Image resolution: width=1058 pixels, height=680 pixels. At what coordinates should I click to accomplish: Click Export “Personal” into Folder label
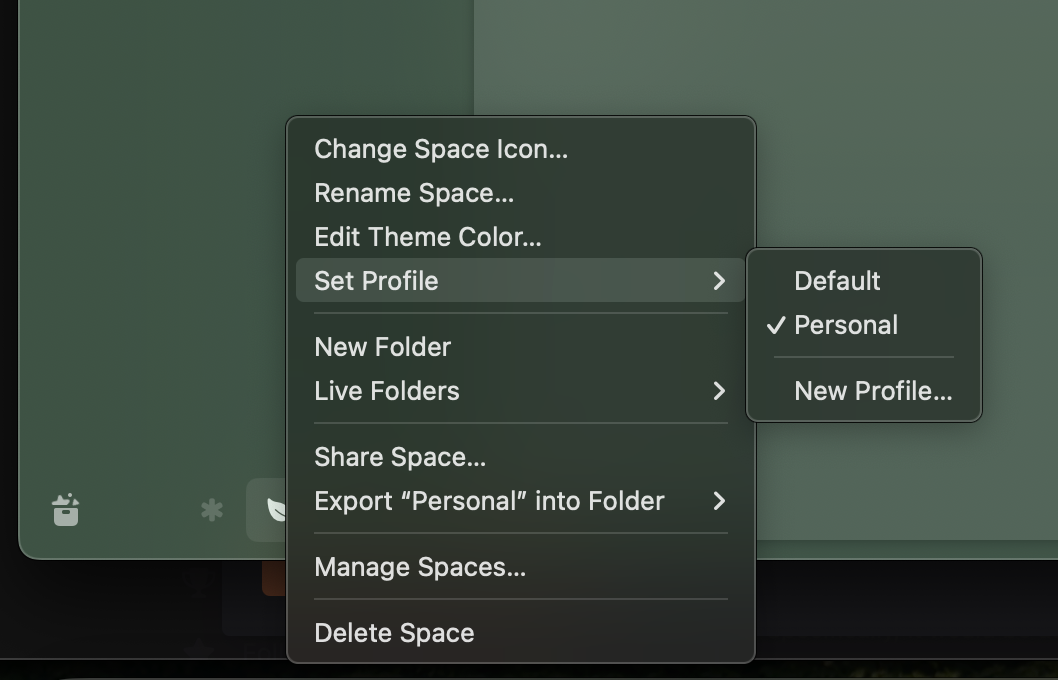click(489, 501)
